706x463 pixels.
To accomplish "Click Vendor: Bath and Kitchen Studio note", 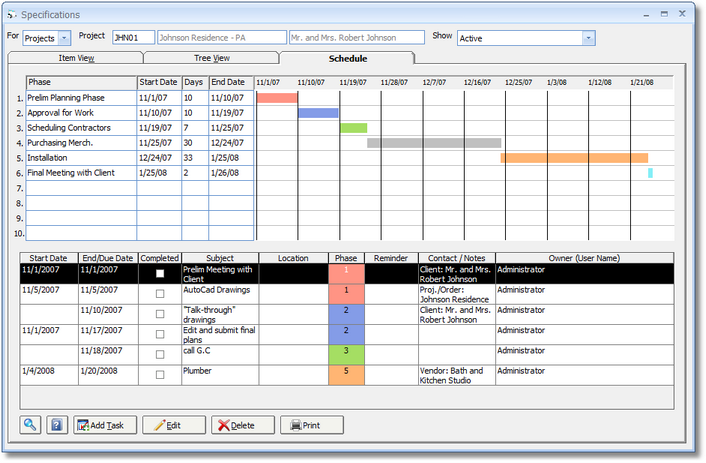I will pyautogui.click(x=457, y=375).
